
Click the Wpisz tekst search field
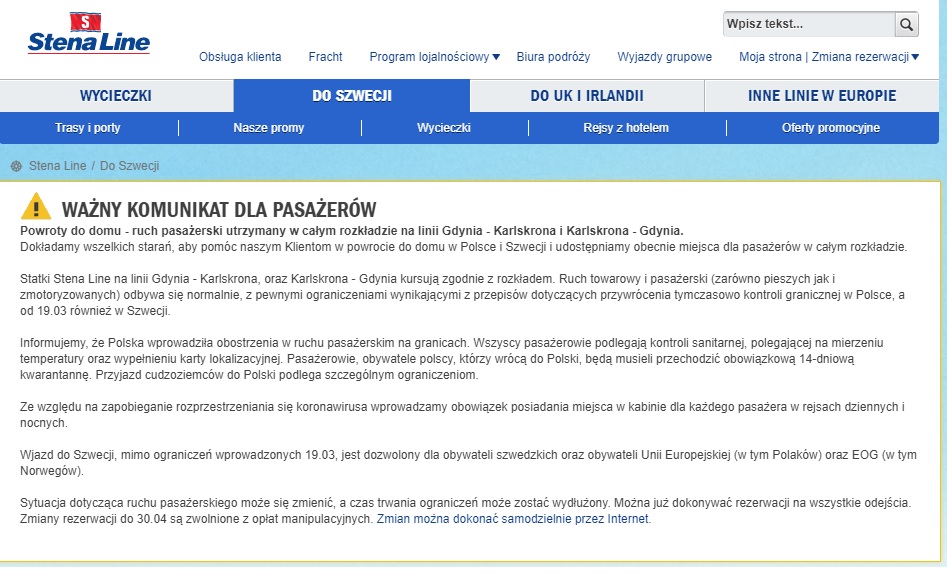coord(809,24)
